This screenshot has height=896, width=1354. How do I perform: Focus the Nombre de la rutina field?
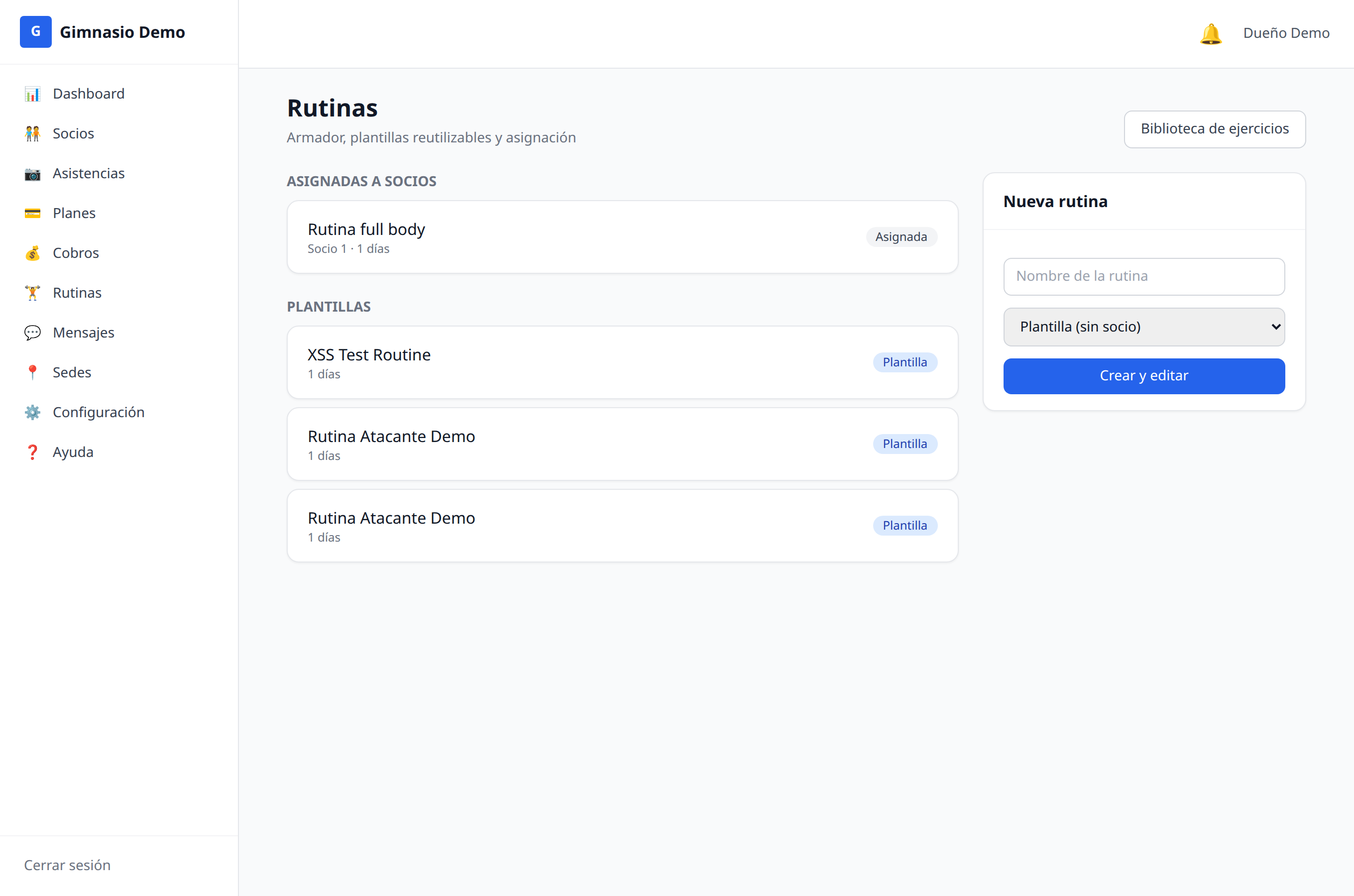point(1144,277)
